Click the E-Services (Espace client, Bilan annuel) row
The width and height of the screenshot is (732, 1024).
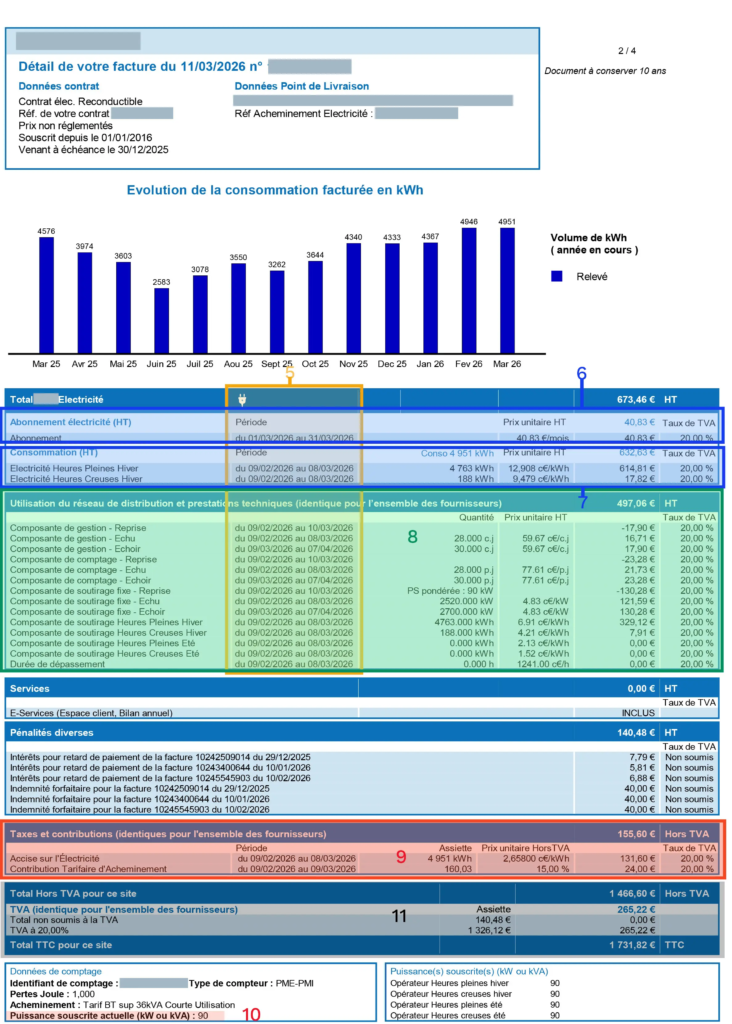tap(105, 713)
